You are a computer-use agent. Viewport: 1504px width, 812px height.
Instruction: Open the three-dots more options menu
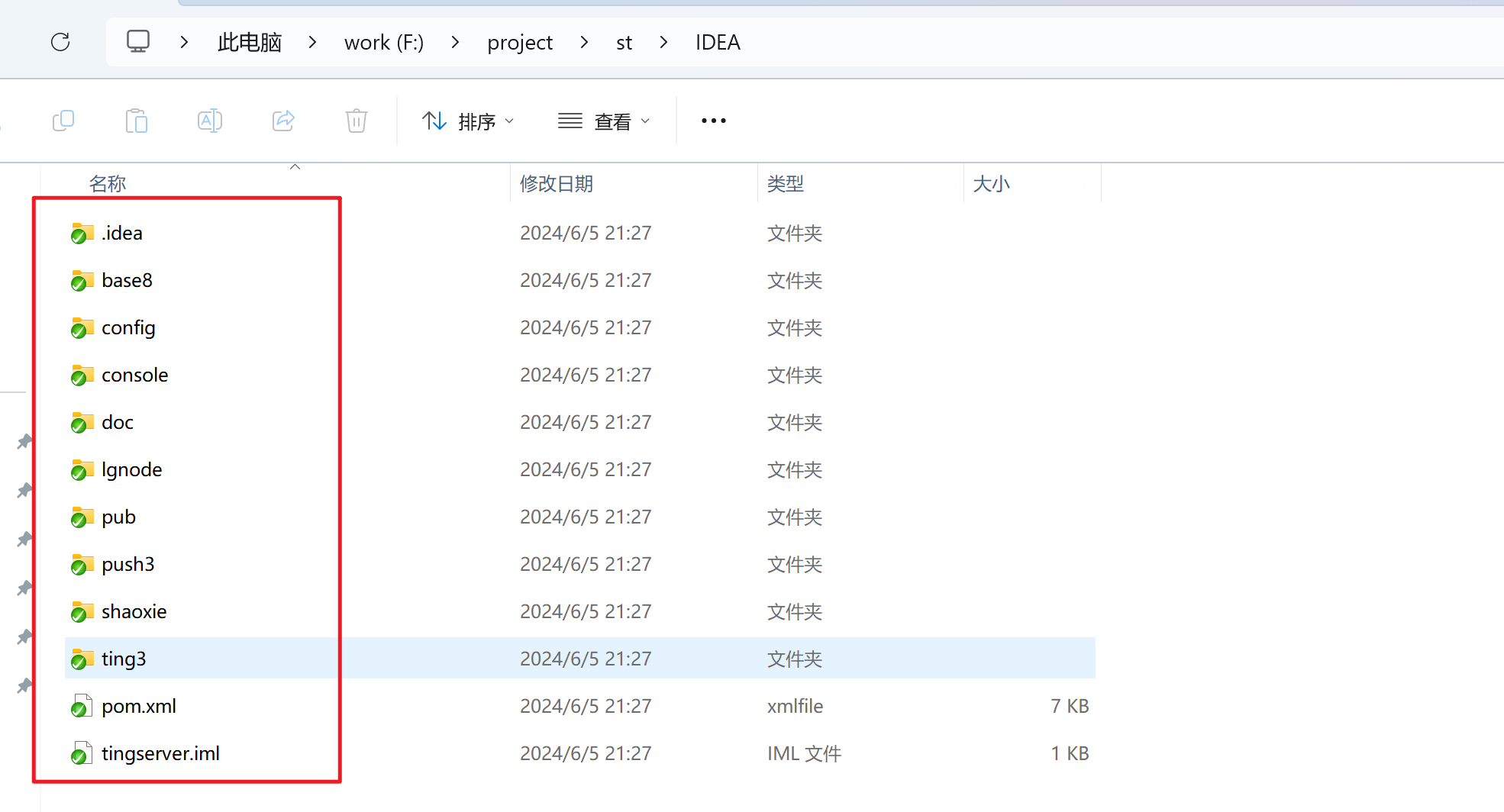point(714,121)
